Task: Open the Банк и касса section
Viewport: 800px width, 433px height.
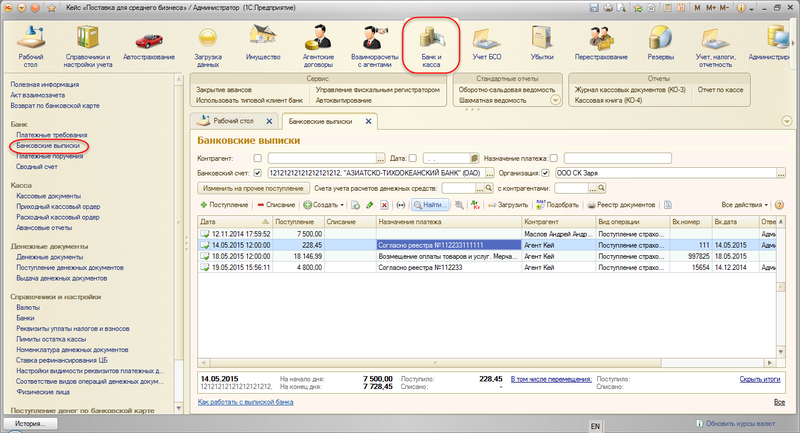Action: 431,45
